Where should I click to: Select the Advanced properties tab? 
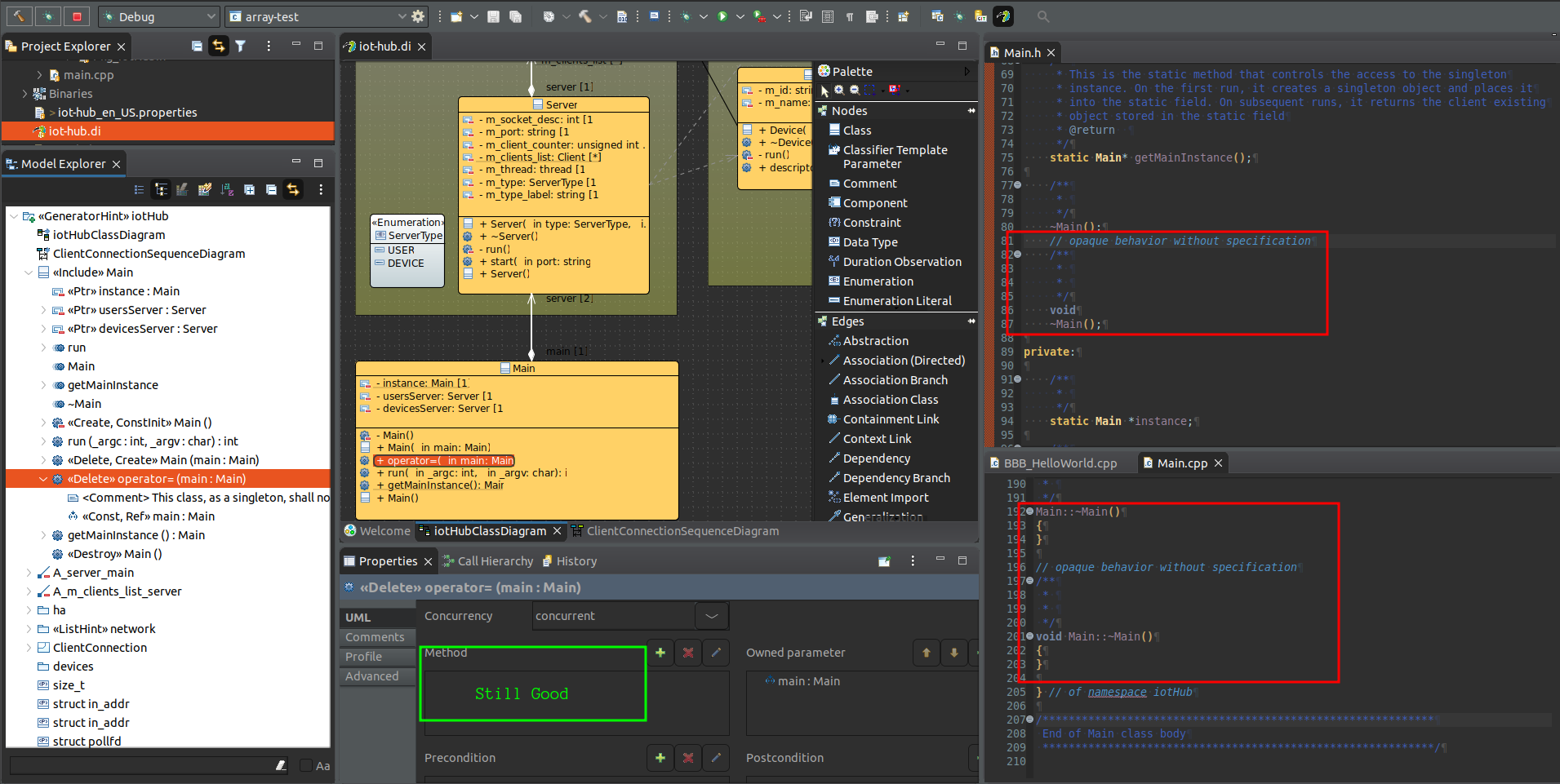coord(376,676)
